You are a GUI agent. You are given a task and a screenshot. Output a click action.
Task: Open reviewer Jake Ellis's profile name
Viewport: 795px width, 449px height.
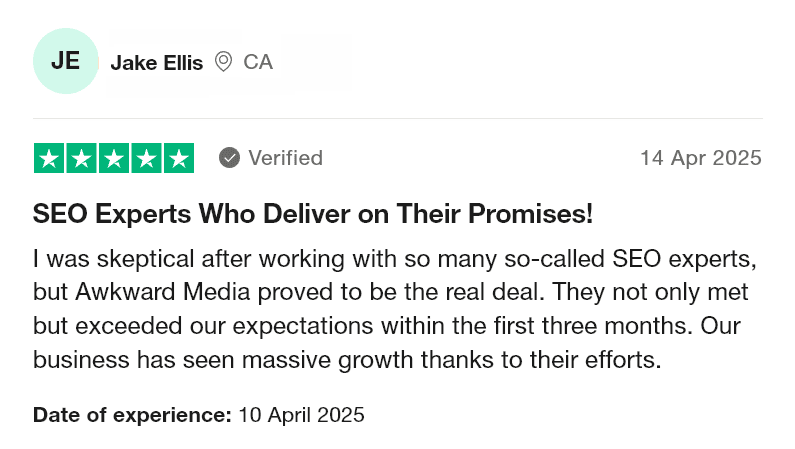tap(157, 63)
